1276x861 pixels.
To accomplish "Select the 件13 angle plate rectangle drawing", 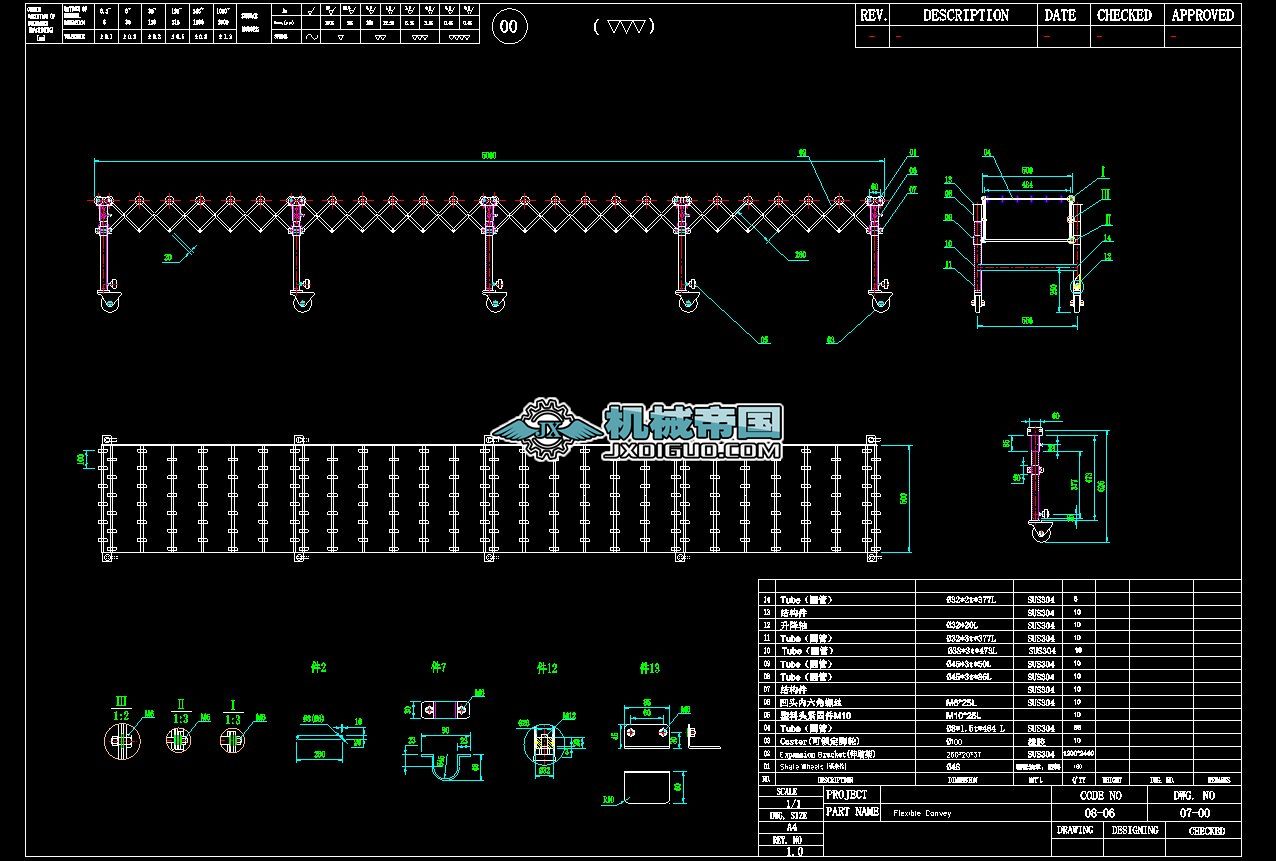I will pos(645,787).
